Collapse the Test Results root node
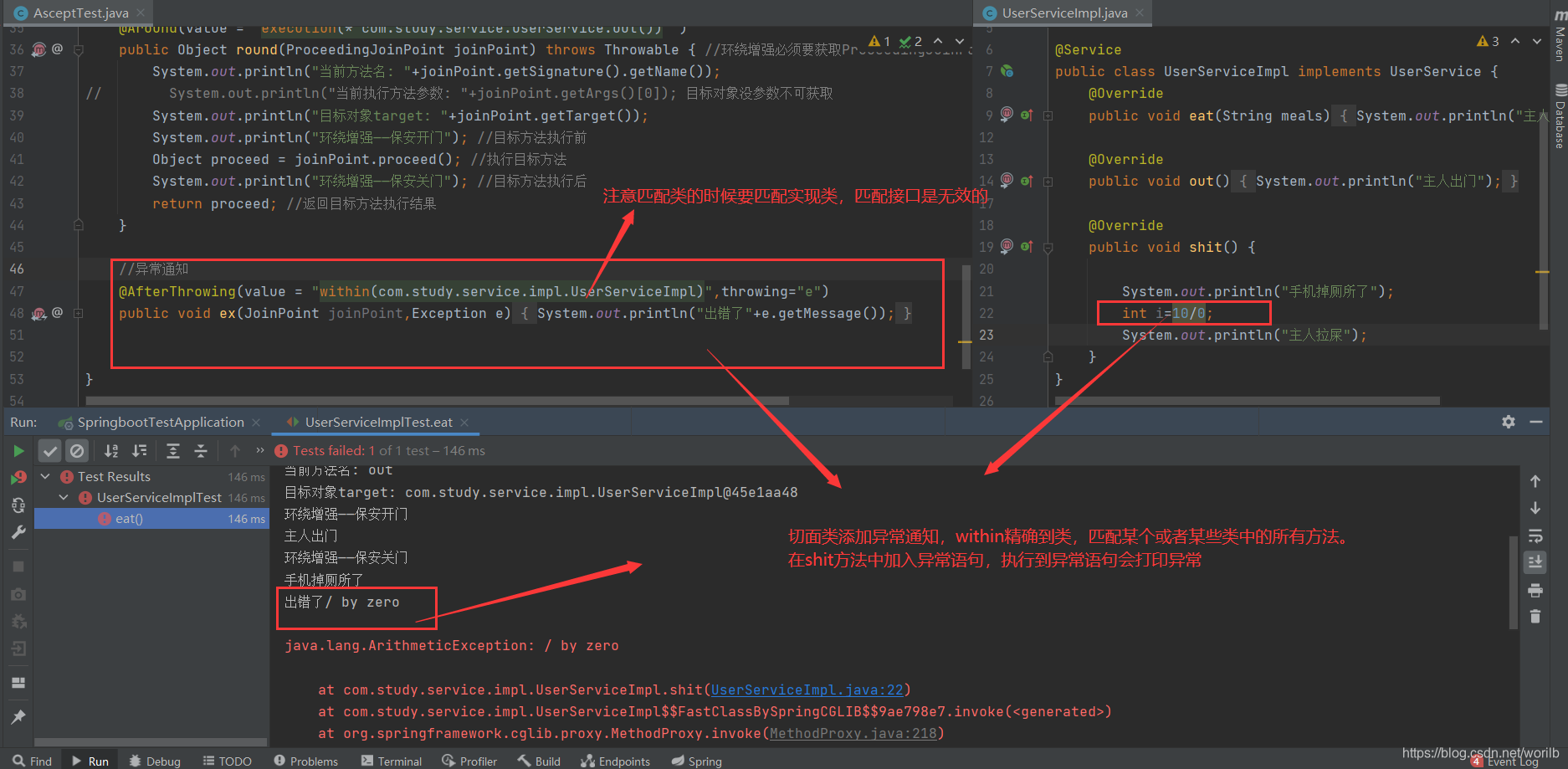Image resolution: width=1568 pixels, height=769 pixels. 46,477
